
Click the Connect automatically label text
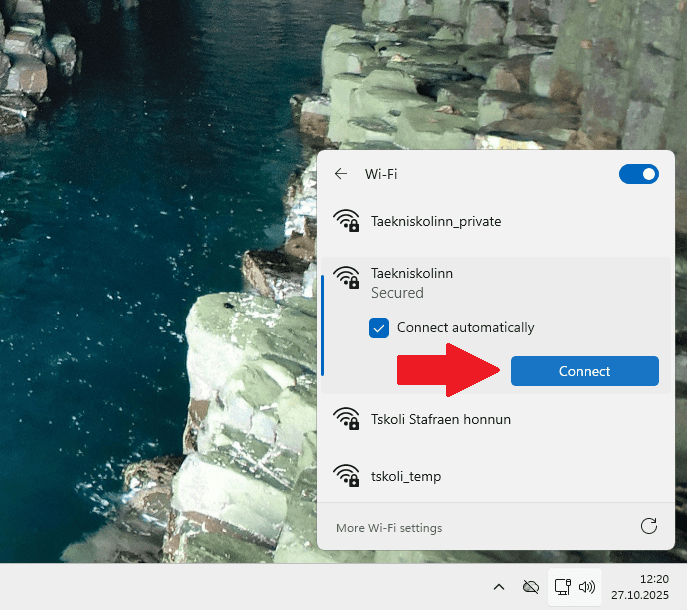465,328
